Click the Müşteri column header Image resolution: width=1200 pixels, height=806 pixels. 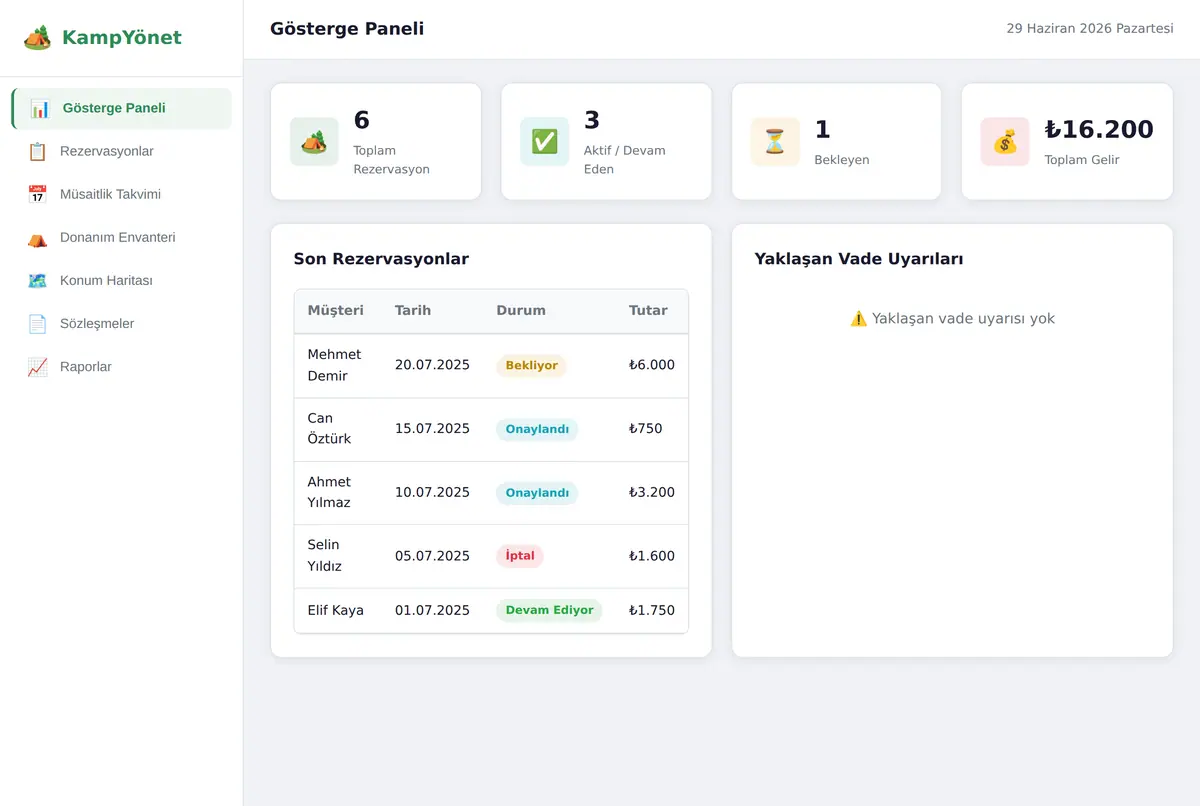336,311
